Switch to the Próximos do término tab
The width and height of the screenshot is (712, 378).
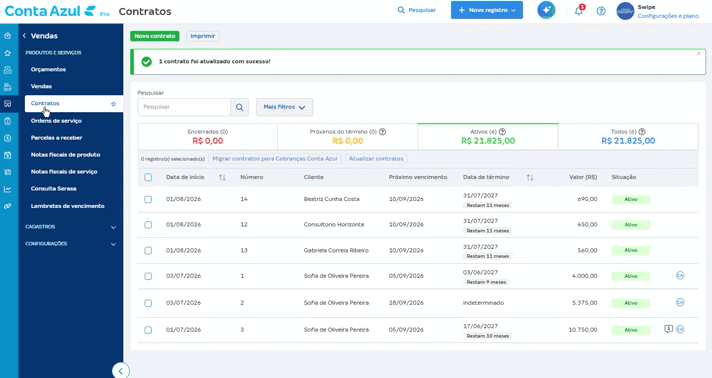(x=347, y=137)
